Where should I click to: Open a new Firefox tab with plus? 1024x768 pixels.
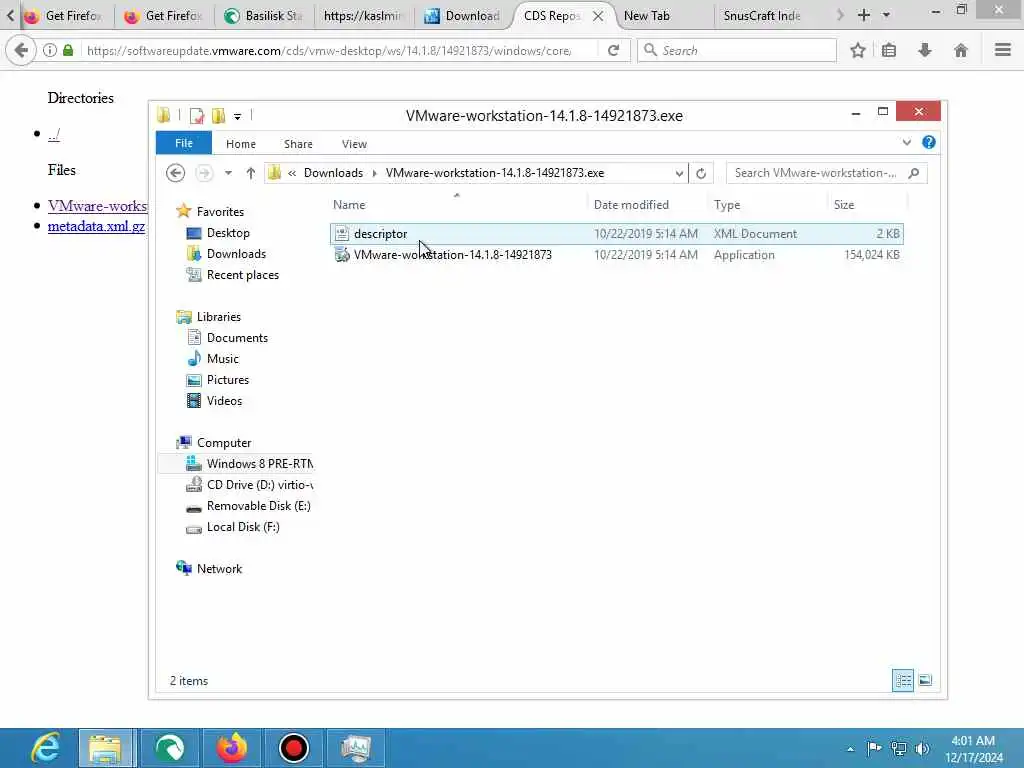(x=863, y=15)
